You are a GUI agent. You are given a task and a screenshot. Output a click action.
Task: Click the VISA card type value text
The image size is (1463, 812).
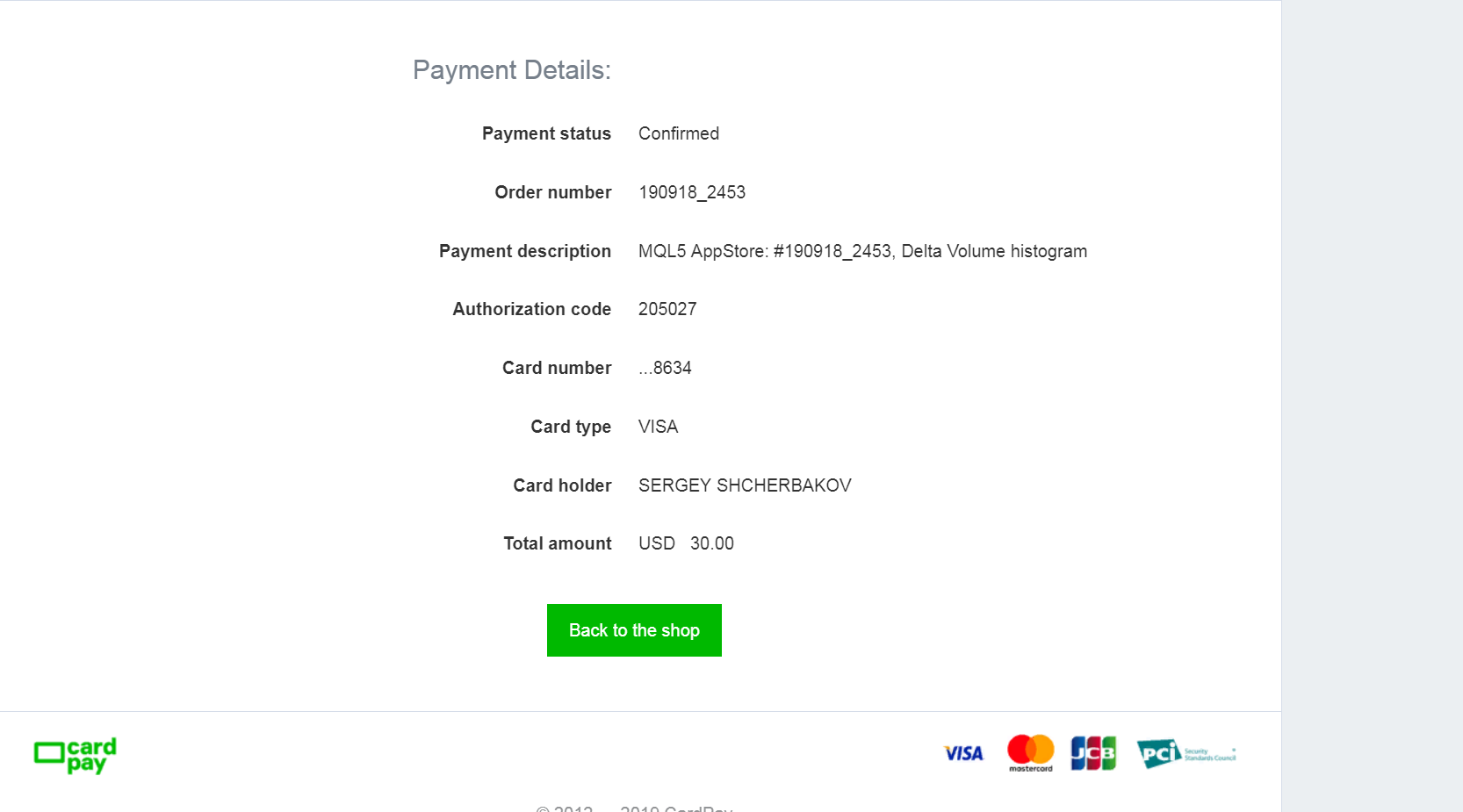pos(658,427)
